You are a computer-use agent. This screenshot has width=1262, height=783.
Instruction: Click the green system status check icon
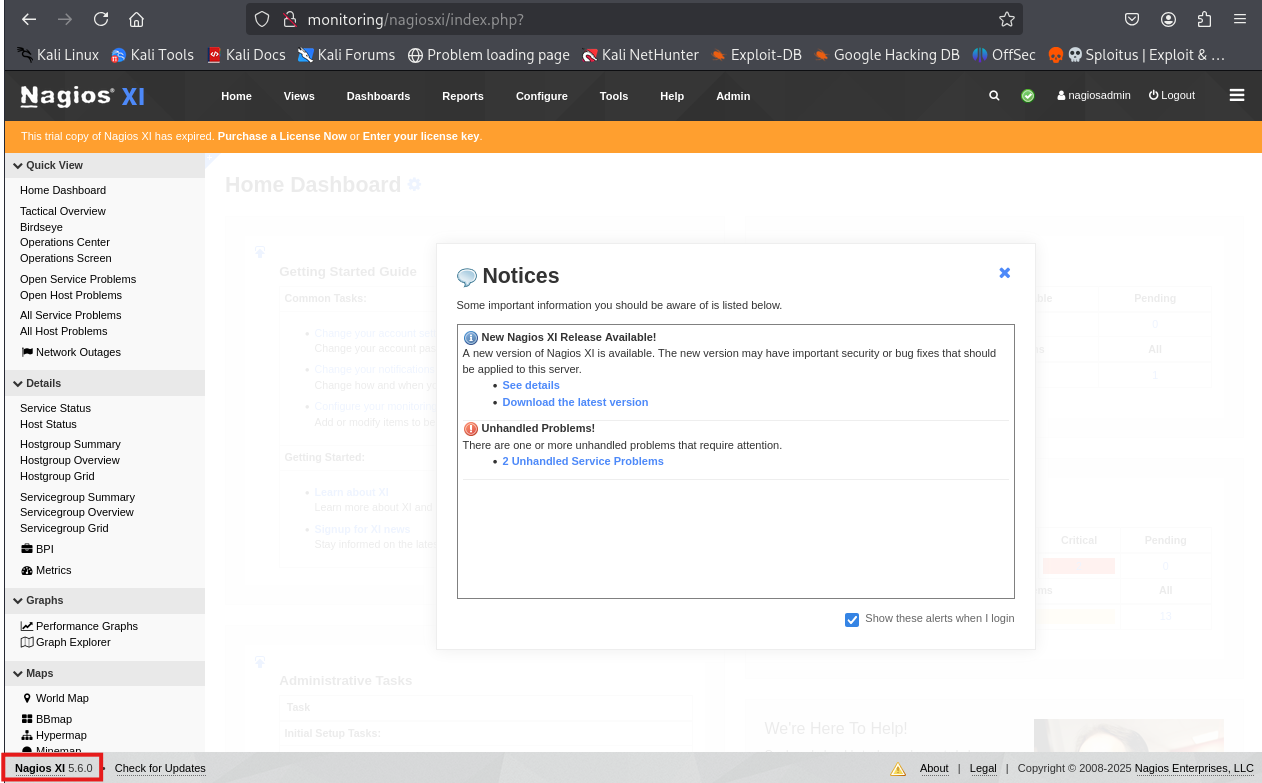pyautogui.click(x=1027, y=96)
